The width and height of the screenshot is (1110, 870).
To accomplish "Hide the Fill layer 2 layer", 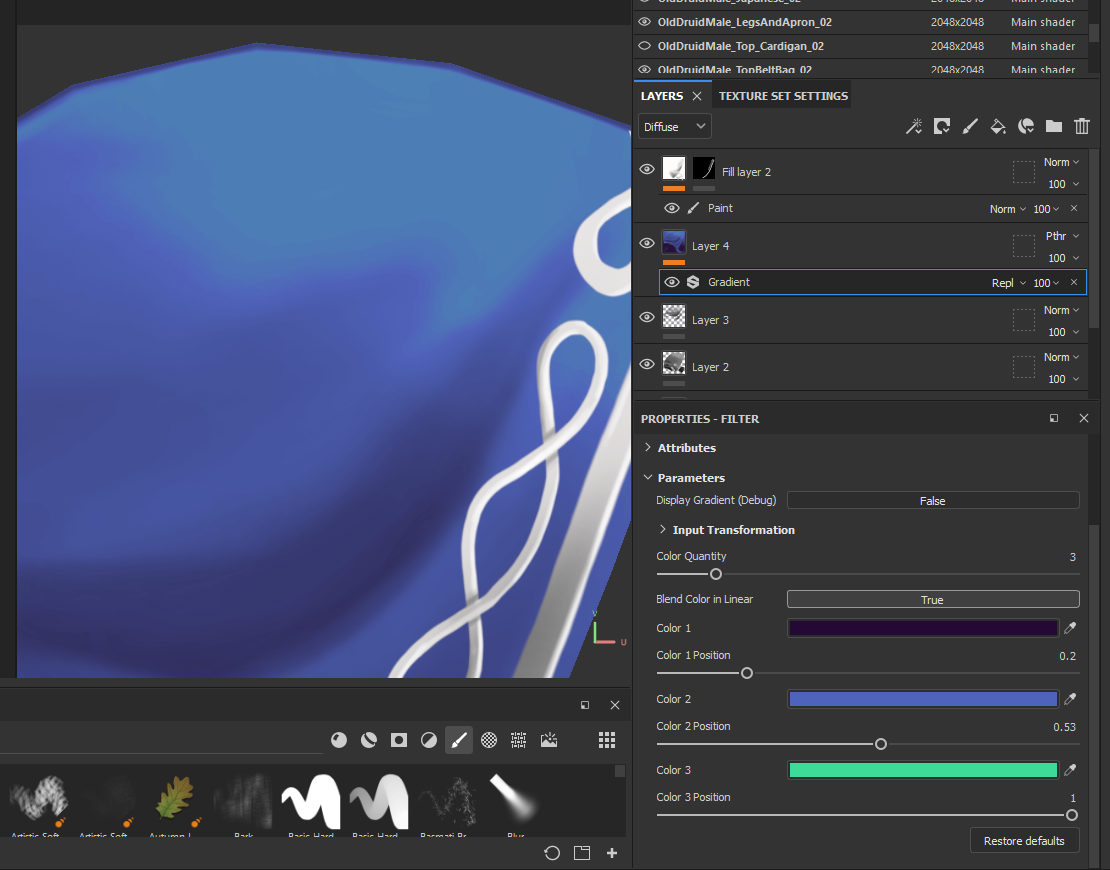I will (647, 170).
